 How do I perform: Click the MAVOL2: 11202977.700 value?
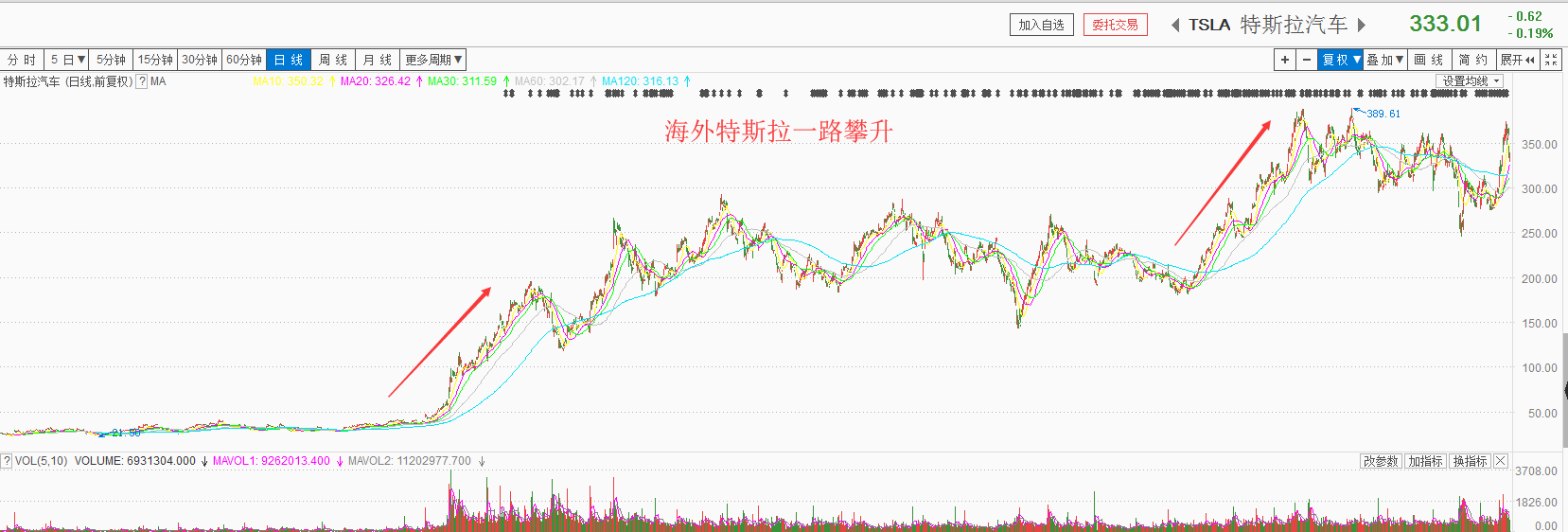tap(410, 461)
